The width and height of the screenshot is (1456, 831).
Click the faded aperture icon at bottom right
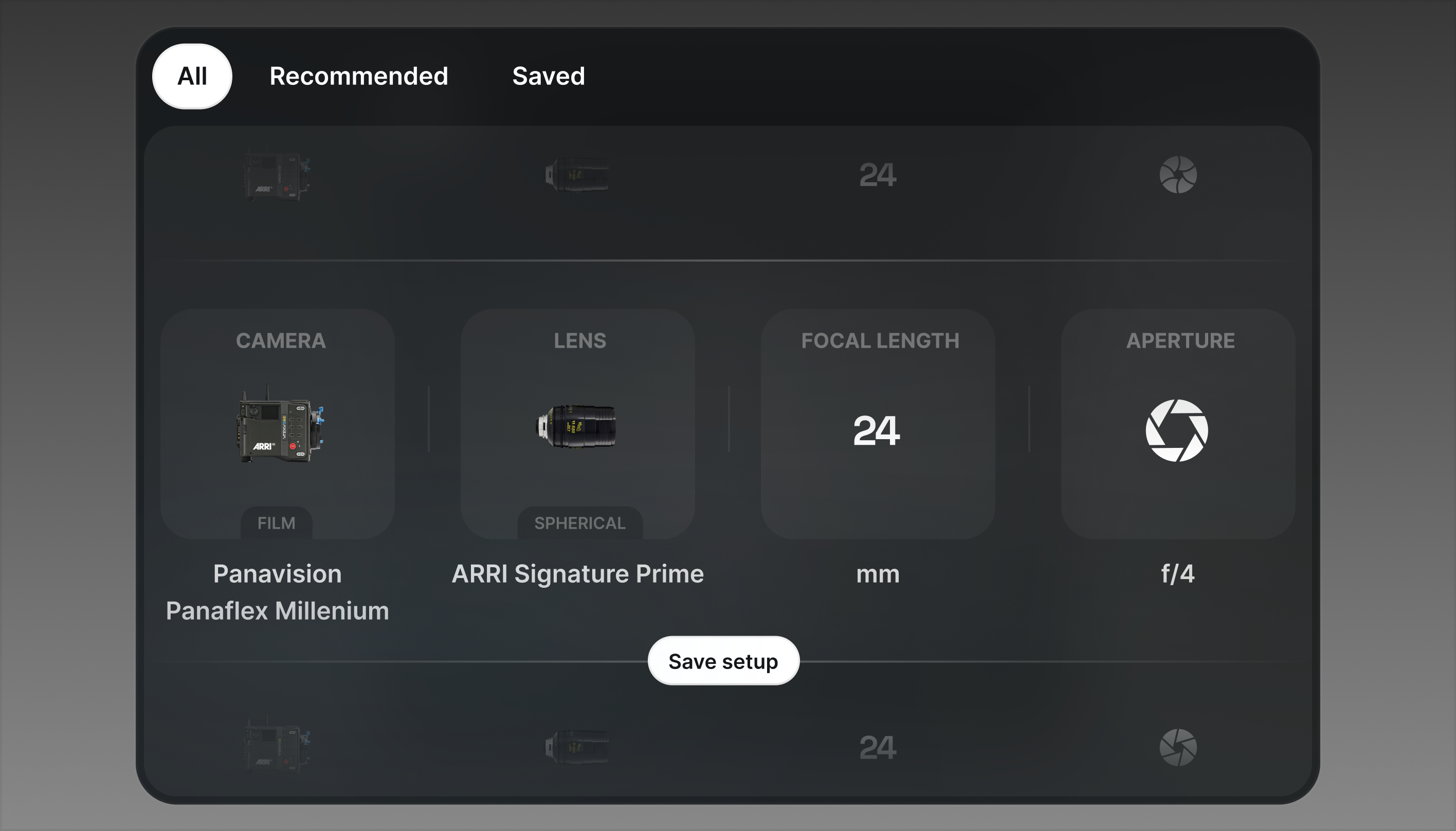1176,746
